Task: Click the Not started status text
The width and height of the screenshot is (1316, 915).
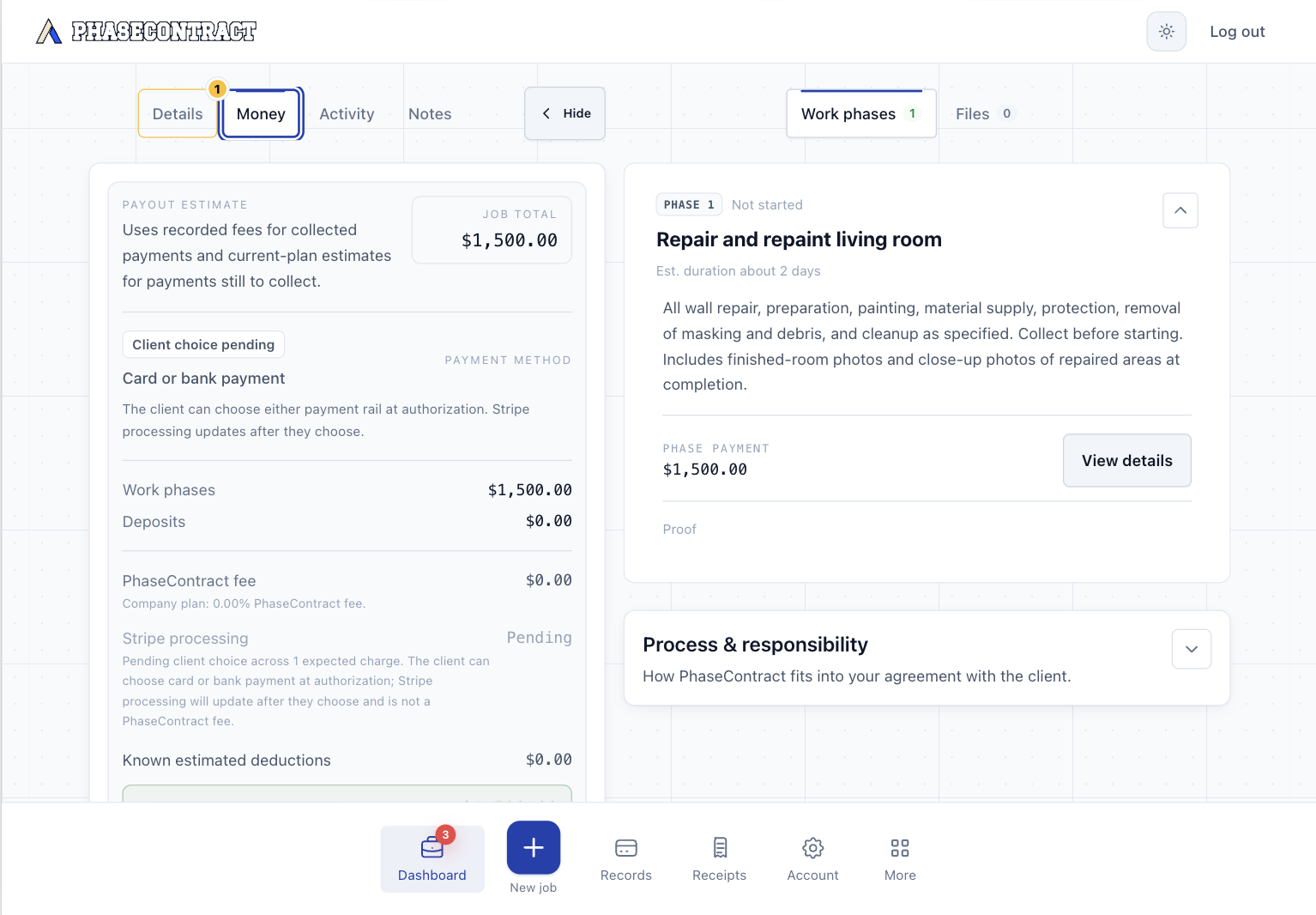Action: click(x=767, y=205)
